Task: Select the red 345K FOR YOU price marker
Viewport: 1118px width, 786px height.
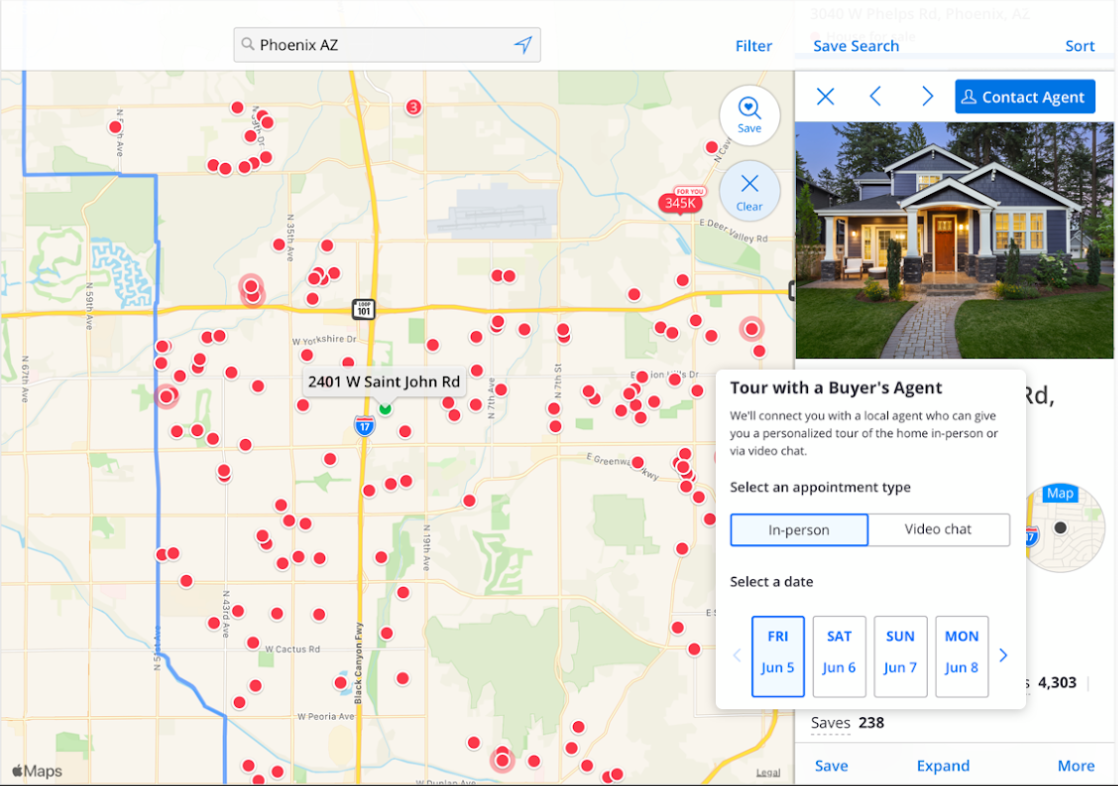Action: coord(679,202)
